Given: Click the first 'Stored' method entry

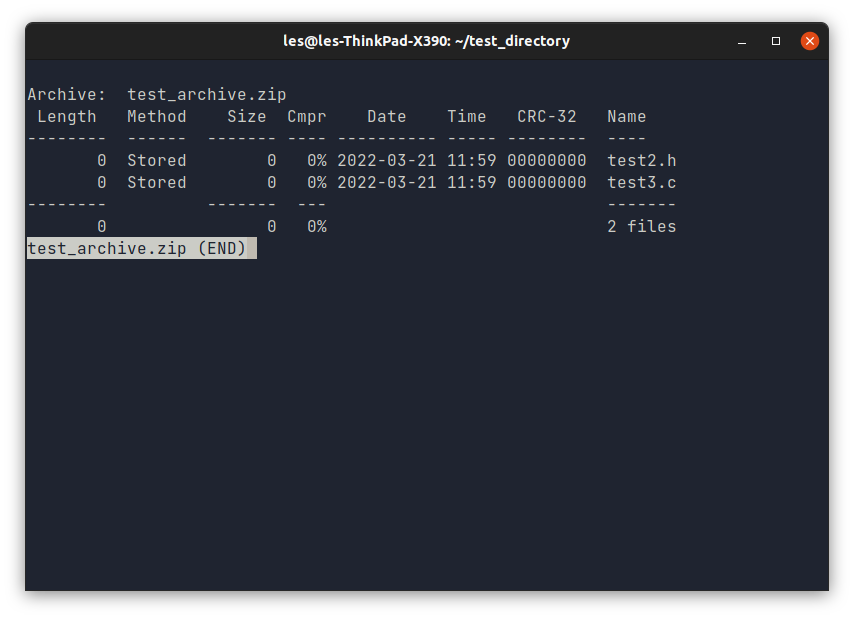Looking at the screenshot, I should (156, 160).
